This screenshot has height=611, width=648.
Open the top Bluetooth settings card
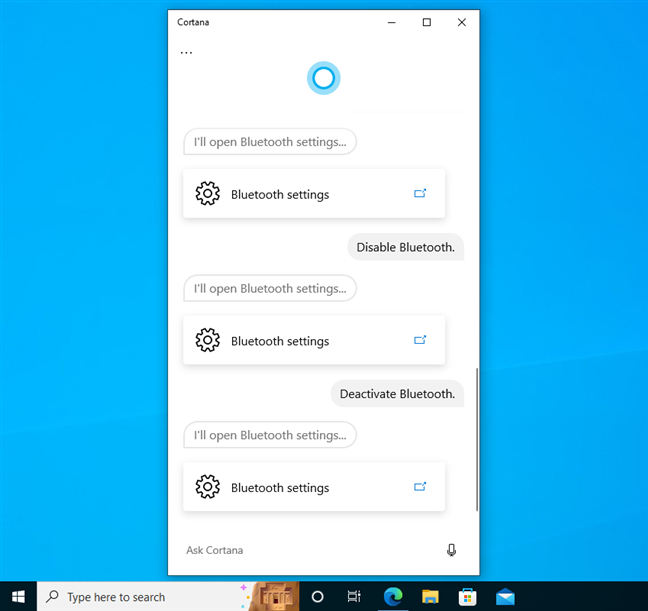314,193
